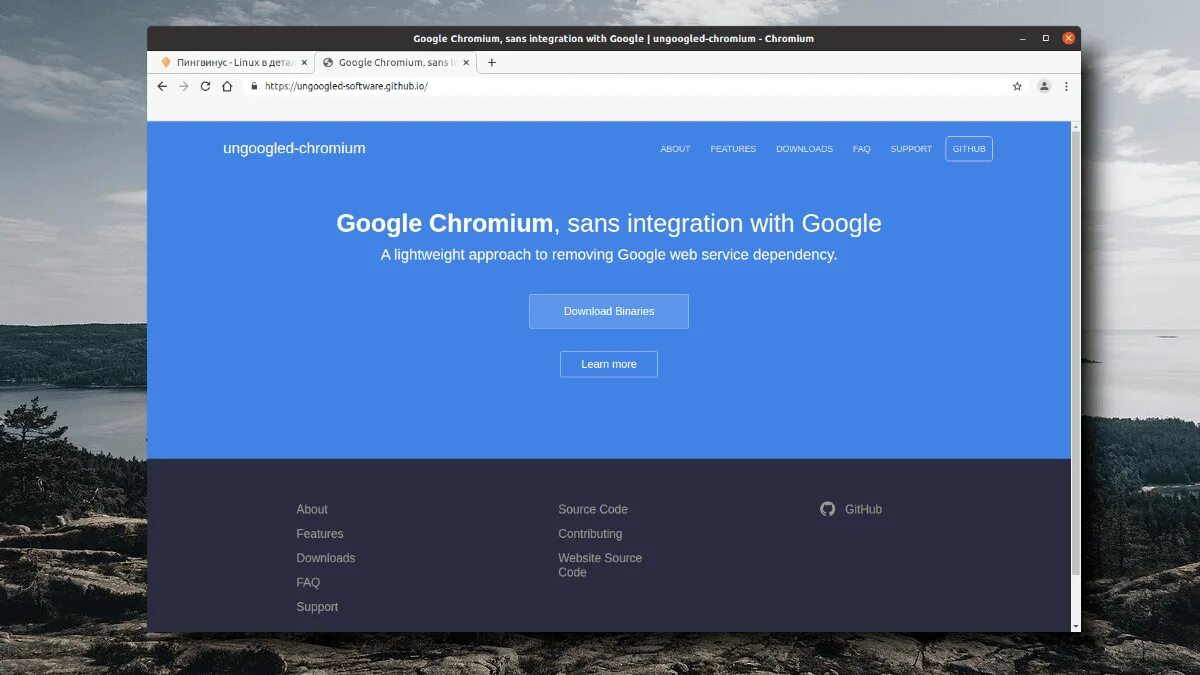Click the ungoogled-chromium site title
The width and height of the screenshot is (1200, 675).
pos(294,148)
